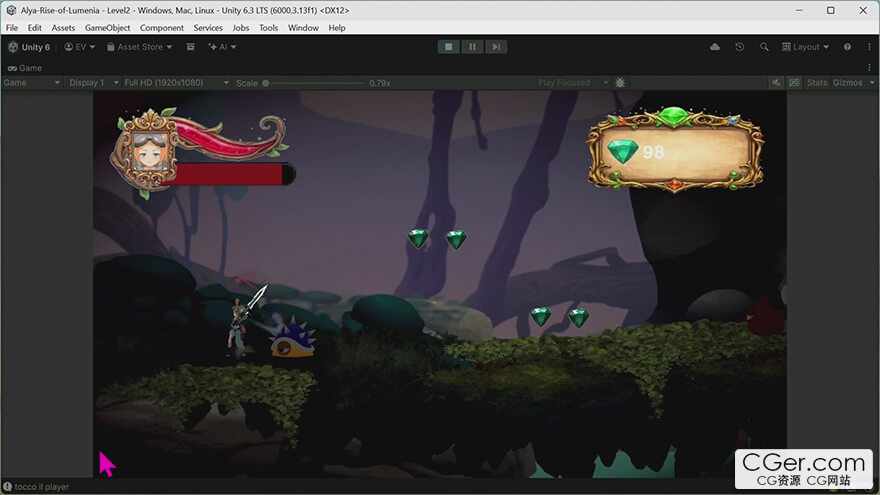Viewport: 880px width, 495px height.
Task: Toggle the Game view shortcuts icon
Action: pos(794,82)
